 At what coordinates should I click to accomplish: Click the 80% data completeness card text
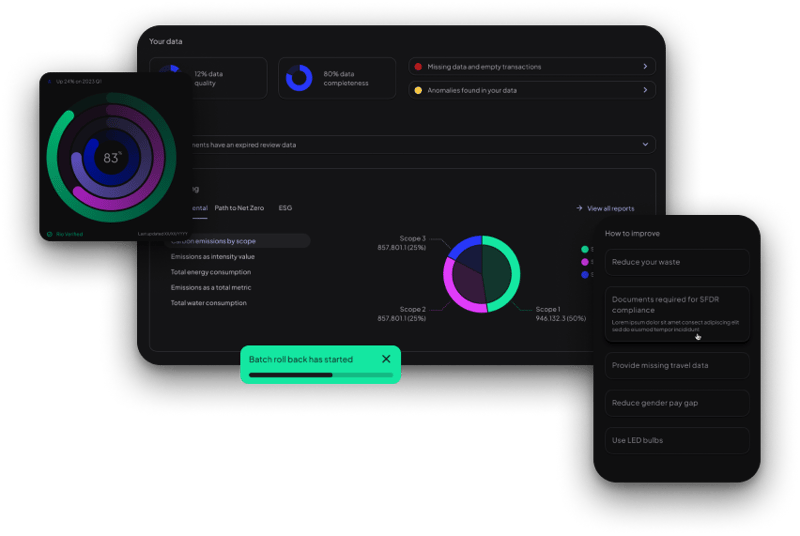[346, 79]
